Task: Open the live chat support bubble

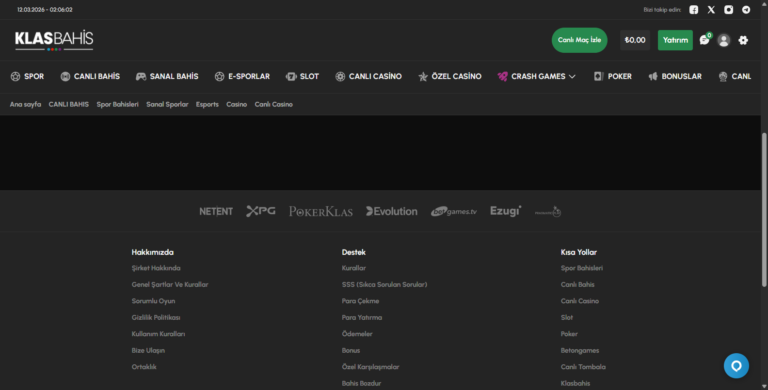Action: 736,366
